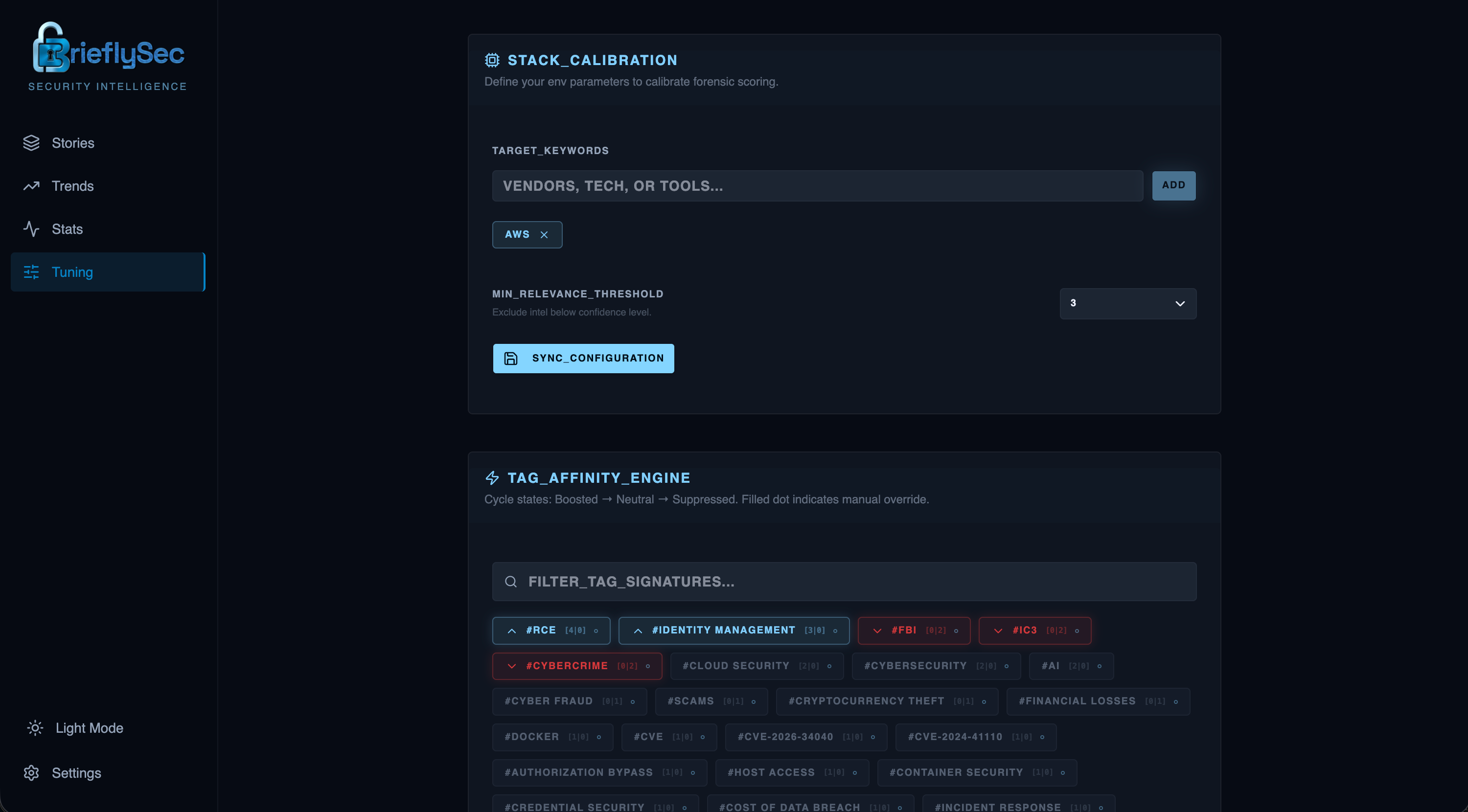This screenshot has height=812, width=1468.
Task: Click the Tuning sliders icon
Action: (31, 272)
